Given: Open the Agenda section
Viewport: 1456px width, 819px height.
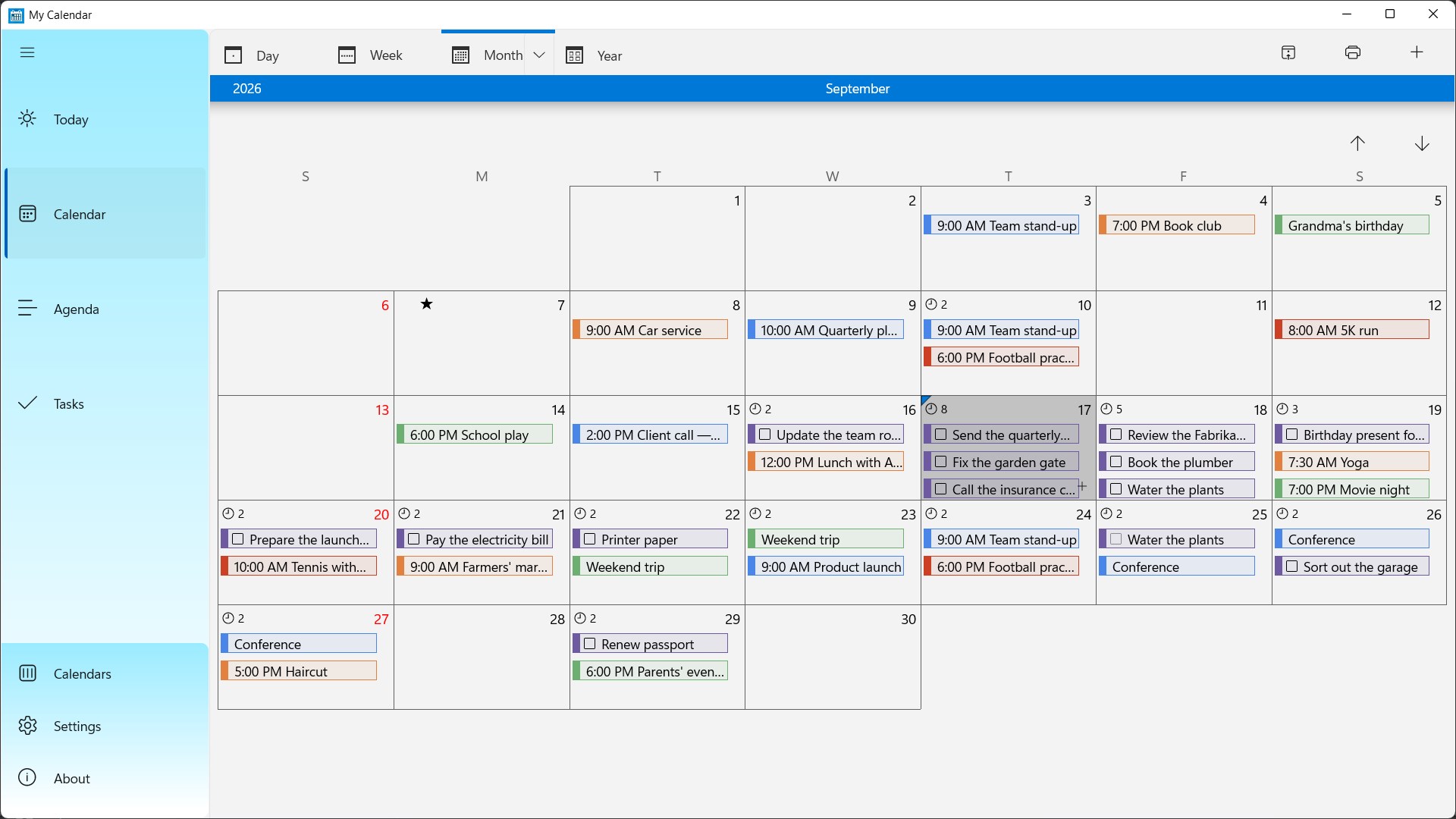Looking at the screenshot, I should (105, 309).
